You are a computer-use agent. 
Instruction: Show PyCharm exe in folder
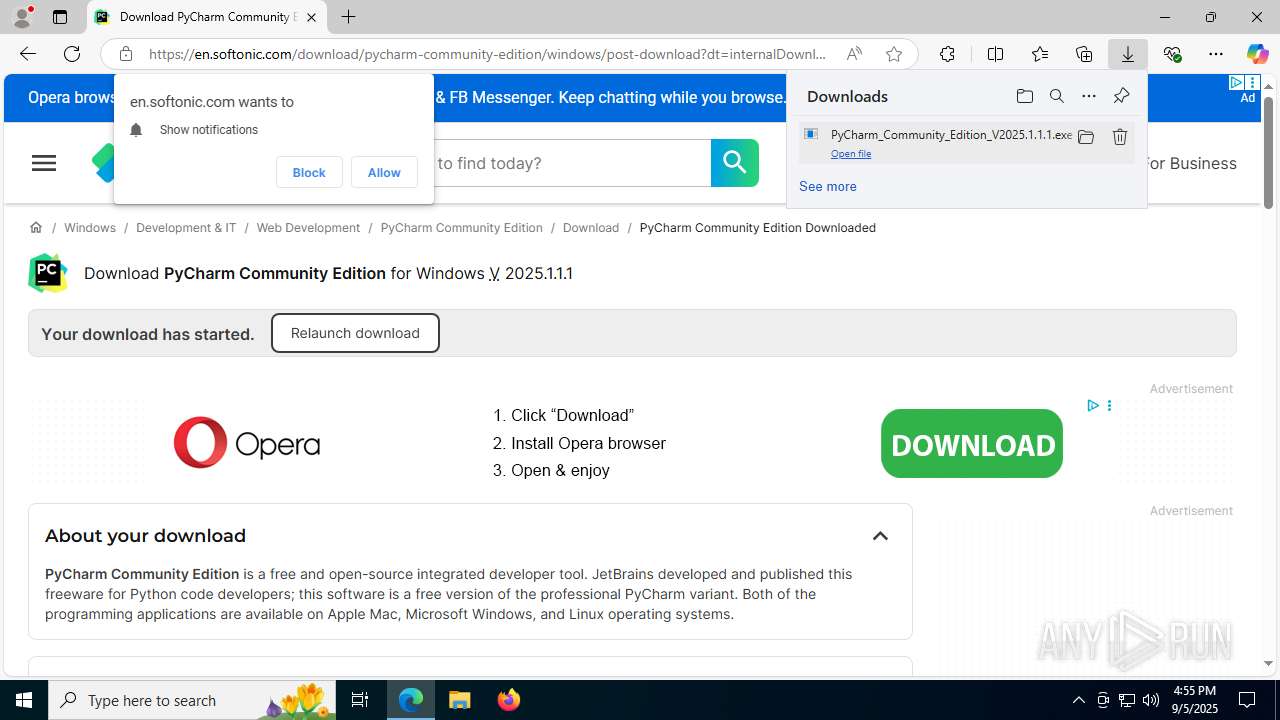coord(1086,137)
